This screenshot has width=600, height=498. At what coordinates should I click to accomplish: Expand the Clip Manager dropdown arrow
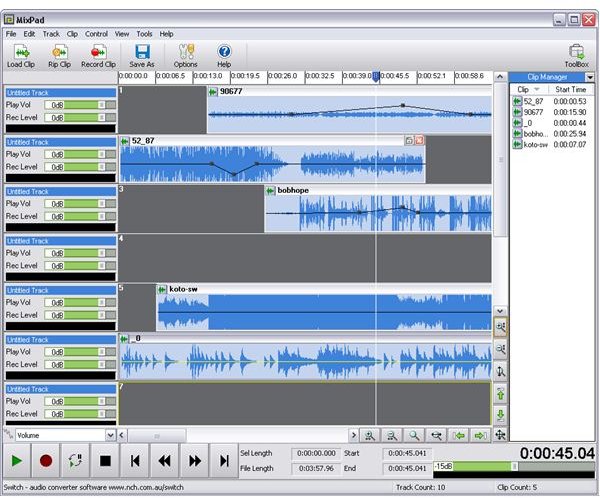[x=590, y=77]
